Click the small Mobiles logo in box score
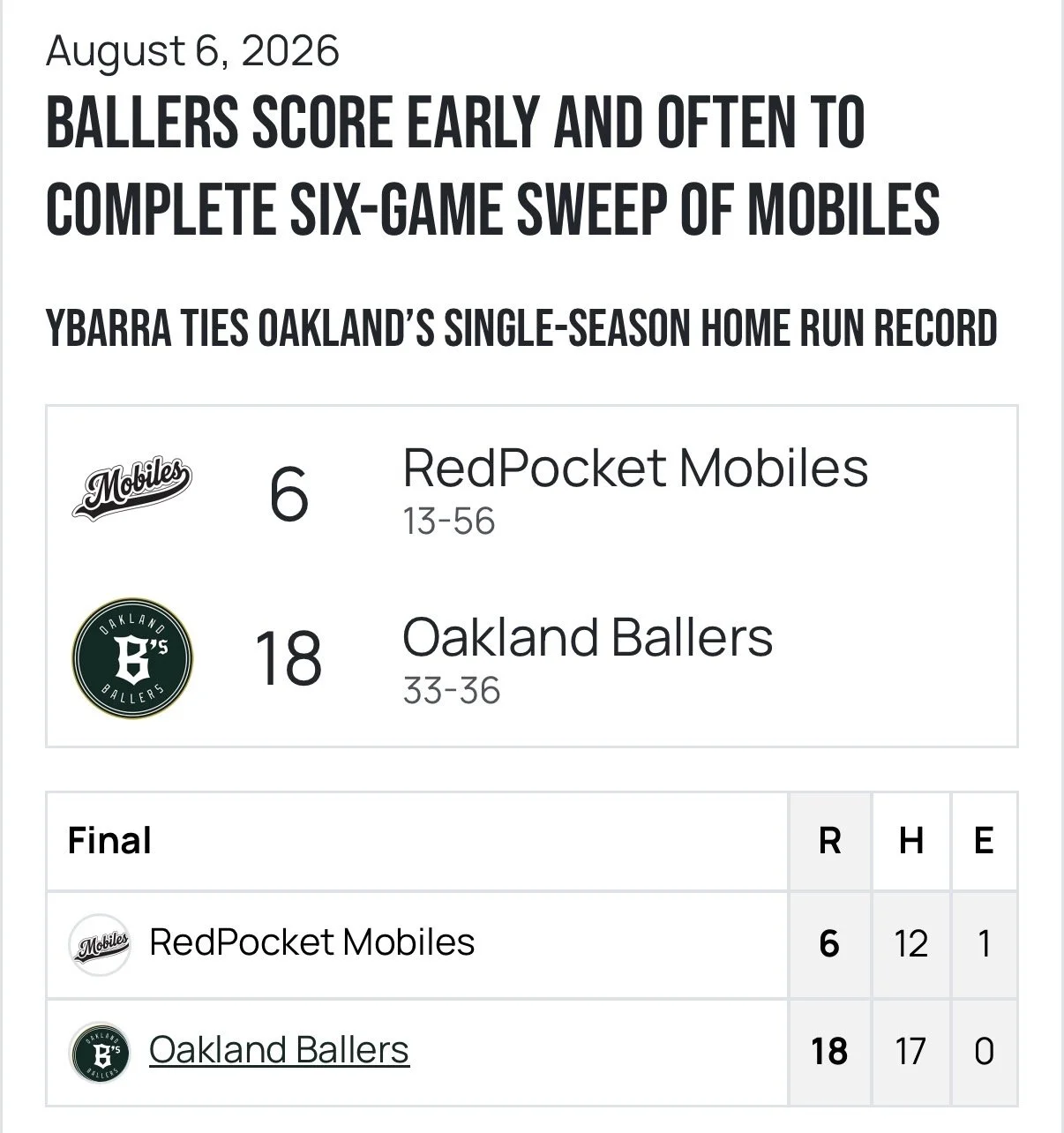 tap(100, 944)
